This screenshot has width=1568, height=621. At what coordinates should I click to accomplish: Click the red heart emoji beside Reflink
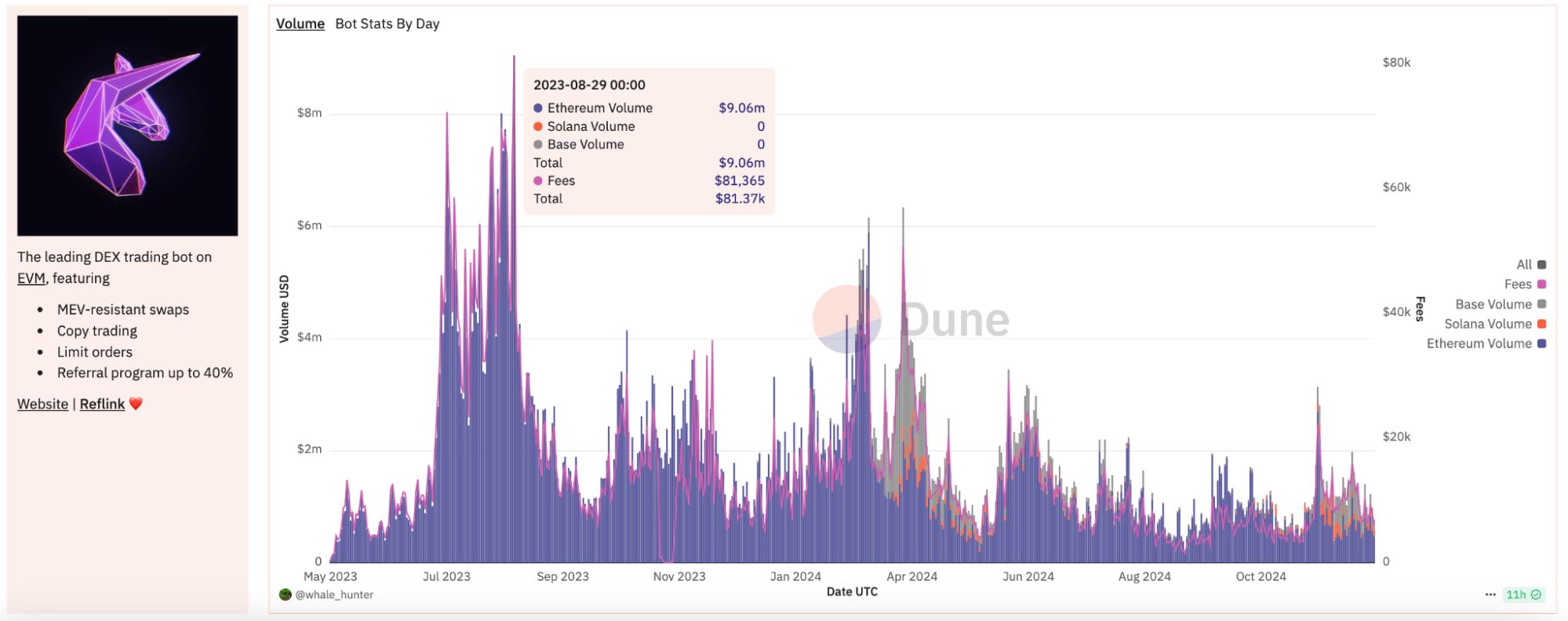coord(136,404)
